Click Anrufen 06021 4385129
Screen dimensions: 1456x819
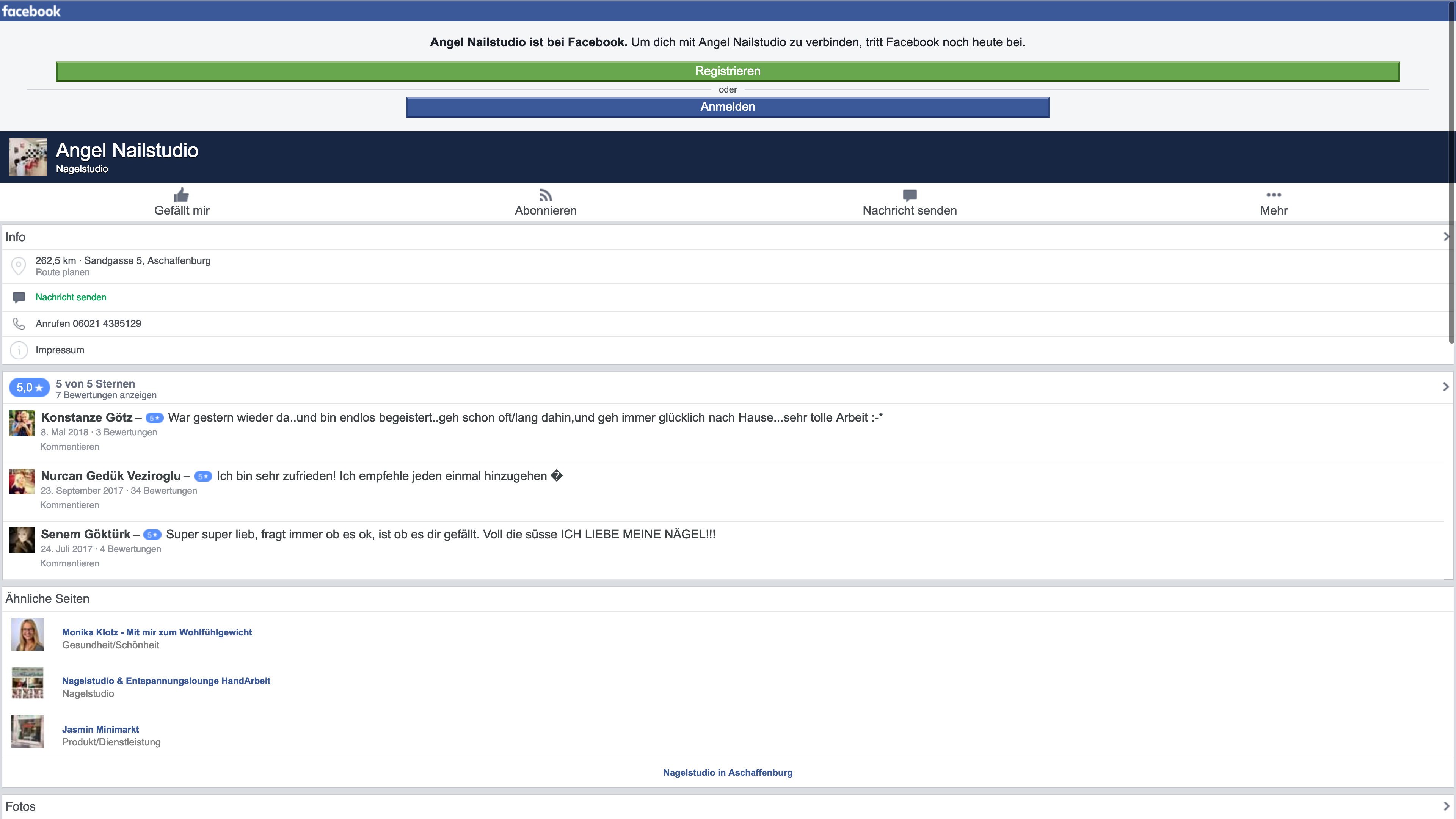tap(88, 323)
